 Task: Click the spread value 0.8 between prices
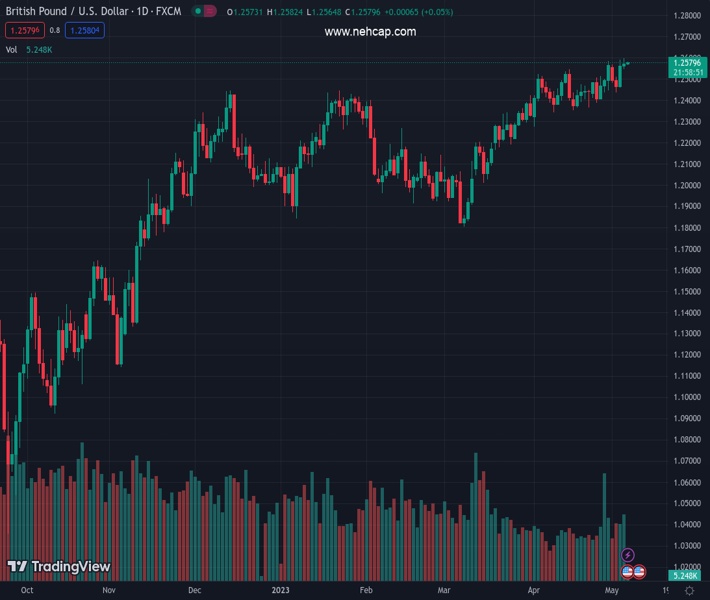54,30
